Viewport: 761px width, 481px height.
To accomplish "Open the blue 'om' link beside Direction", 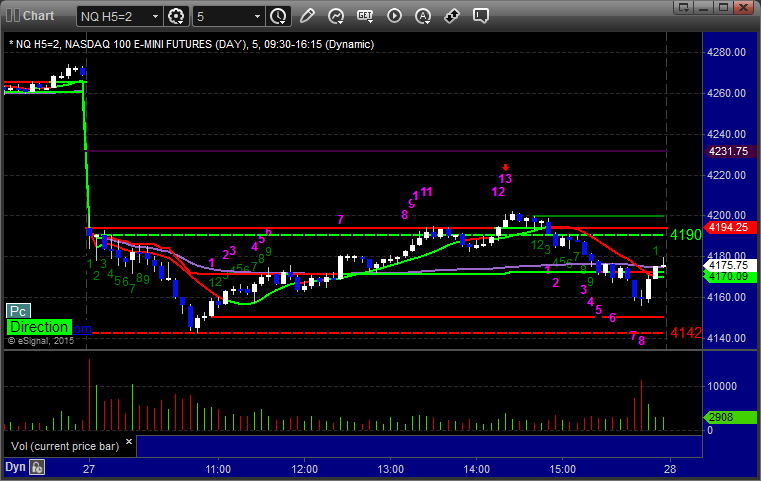I will click(82, 329).
